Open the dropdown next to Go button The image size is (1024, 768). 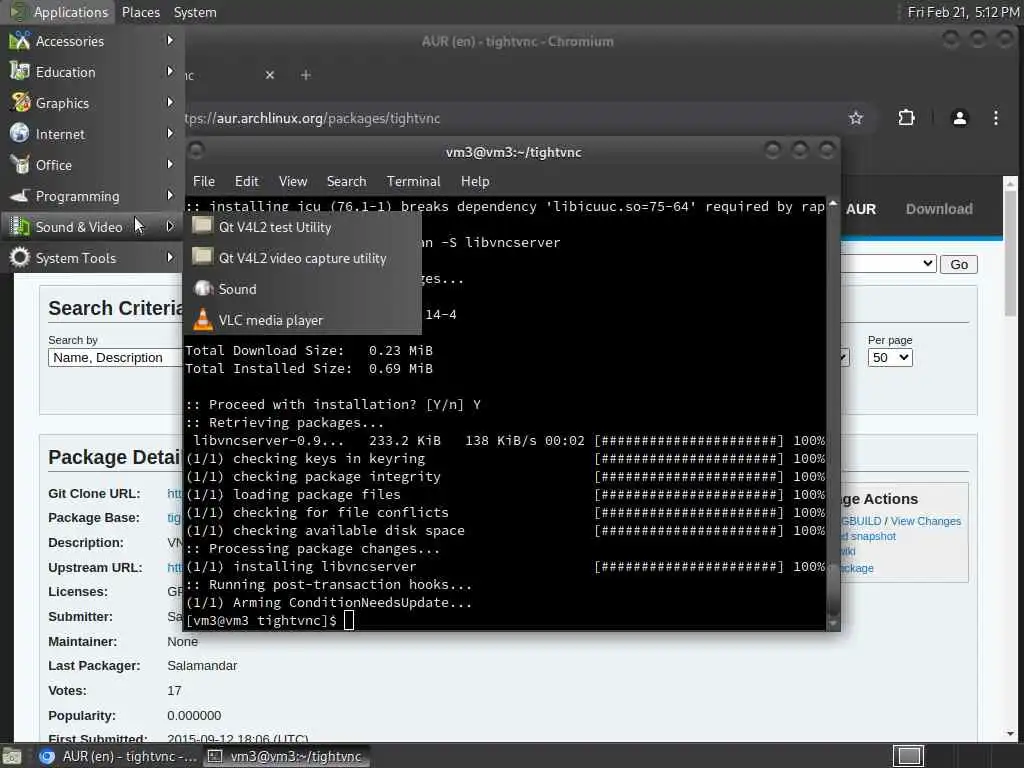pyautogui.click(x=888, y=264)
